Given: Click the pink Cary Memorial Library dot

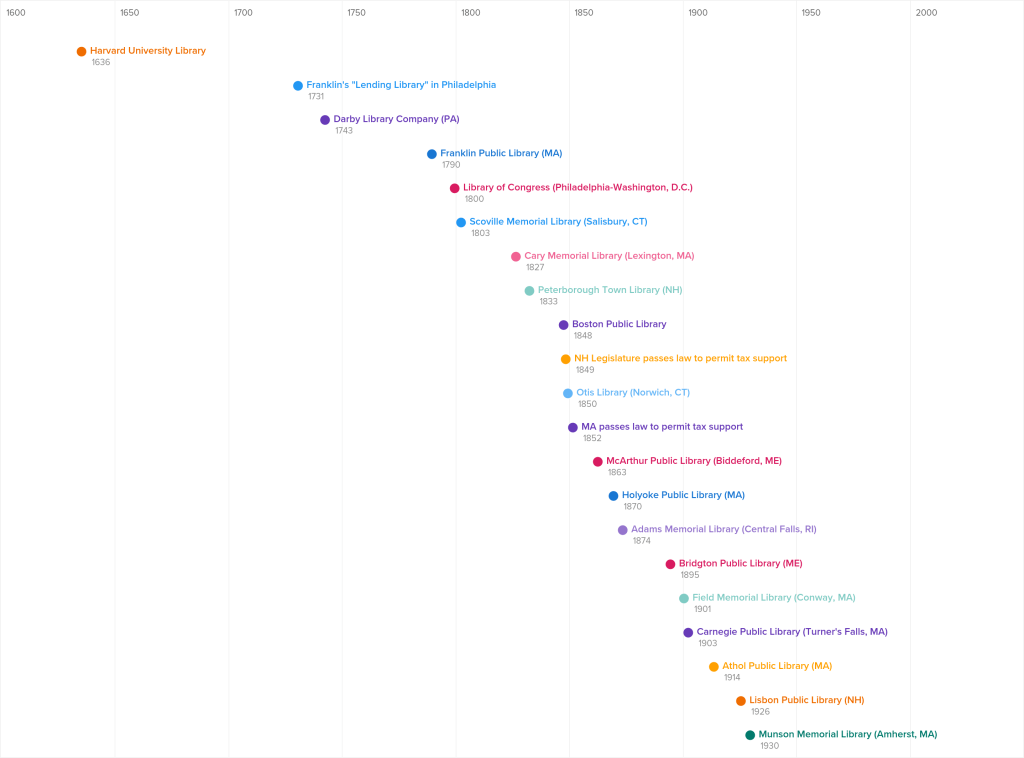Looking at the screenshot, I should click(516, 257).
